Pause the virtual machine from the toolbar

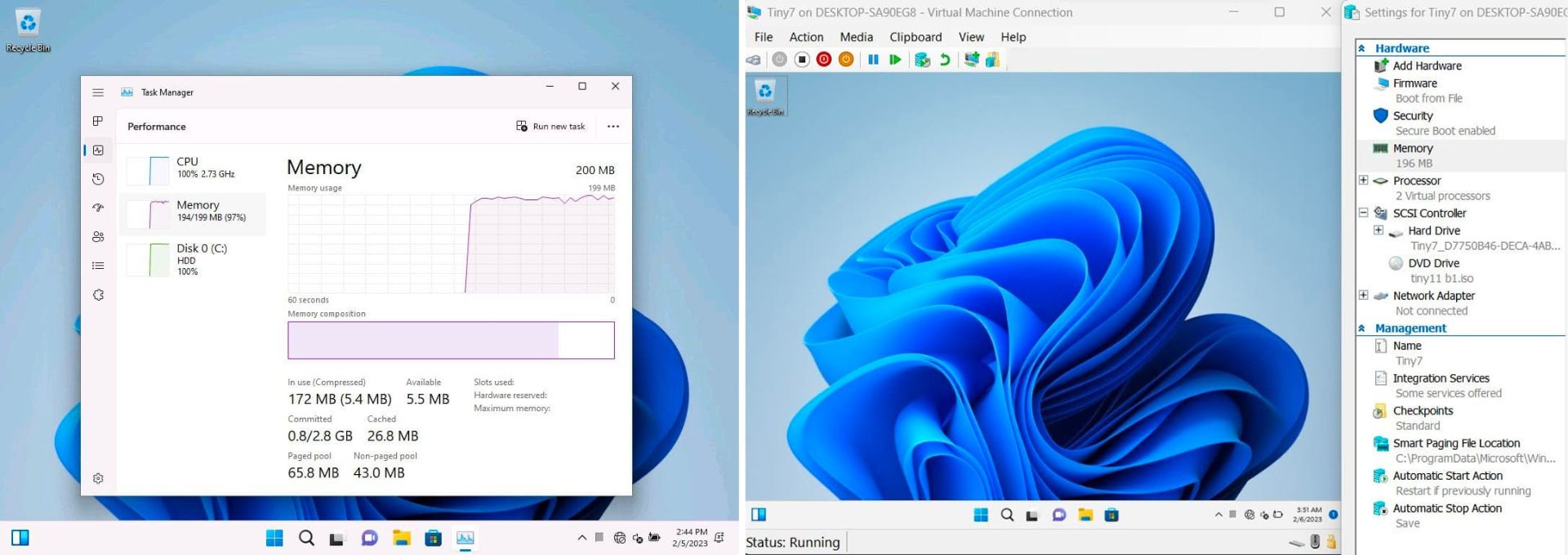point(873,60)
